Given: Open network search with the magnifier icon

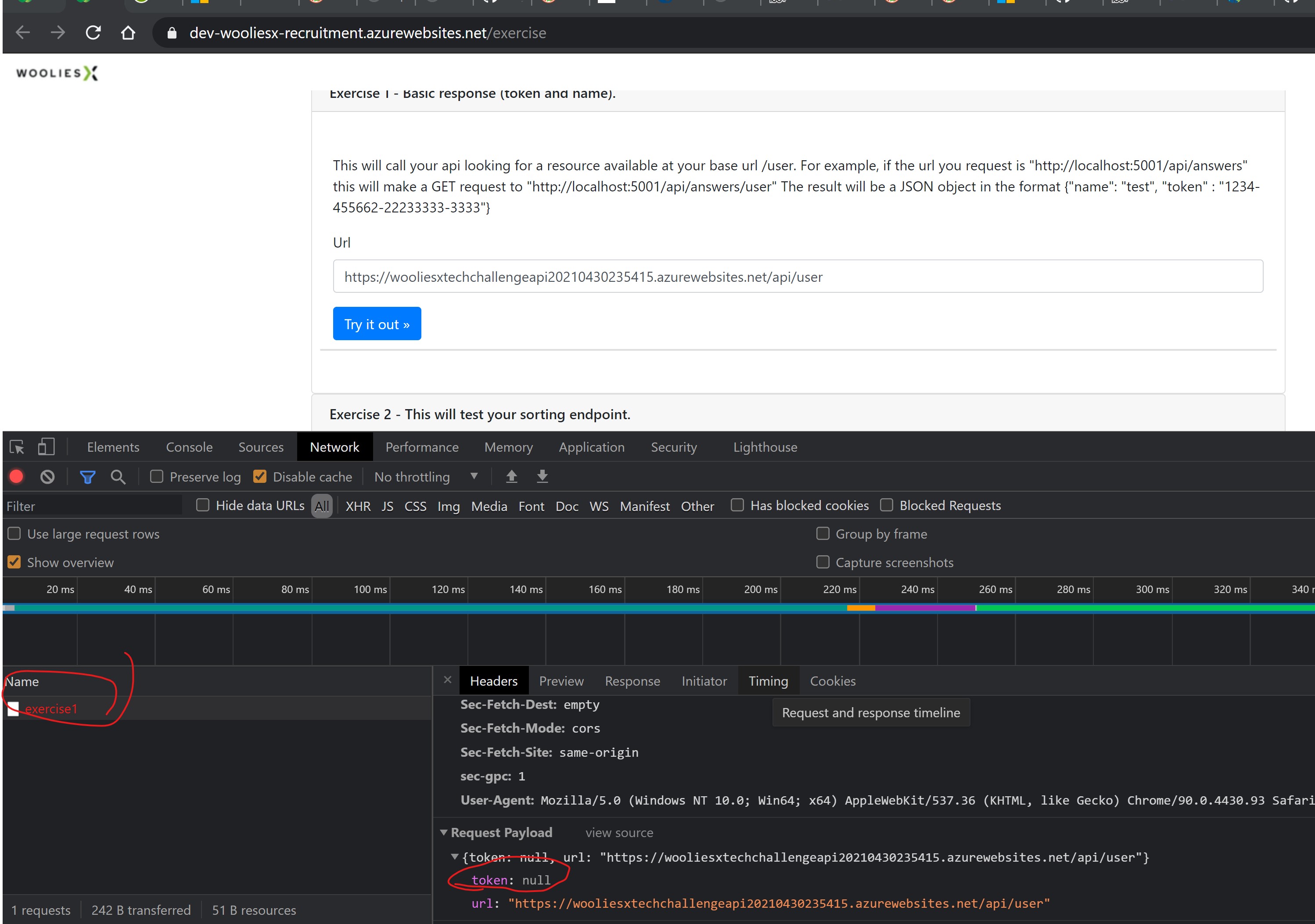Looking at the screenshot, I should pos(118,477).
